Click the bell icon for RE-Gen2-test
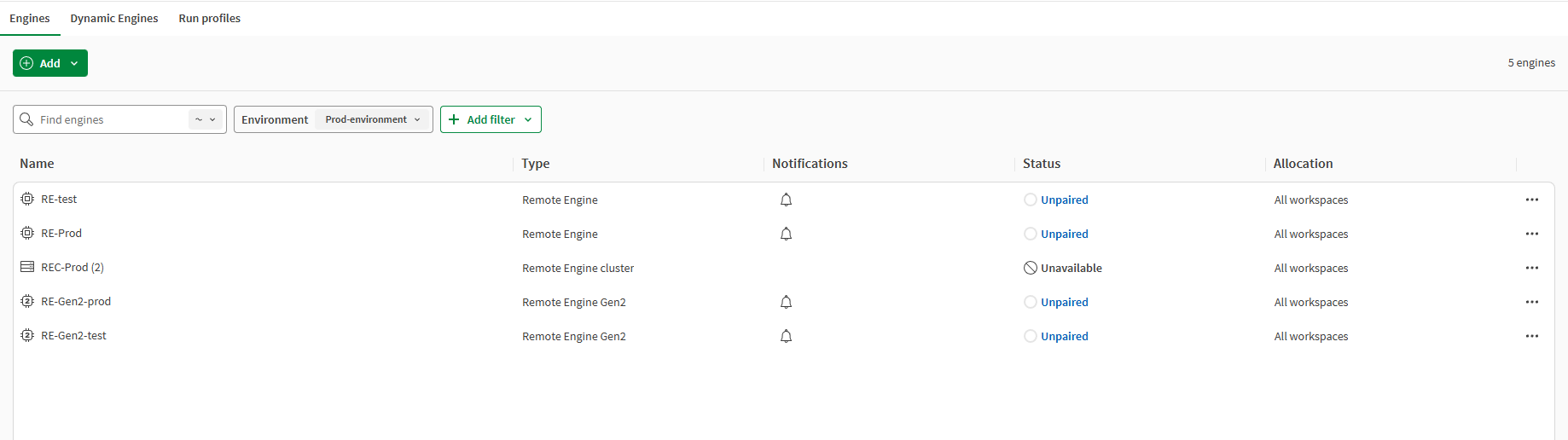Image resolution: width=1568 pixels, height=440 pixels. (x=786, y=336)
